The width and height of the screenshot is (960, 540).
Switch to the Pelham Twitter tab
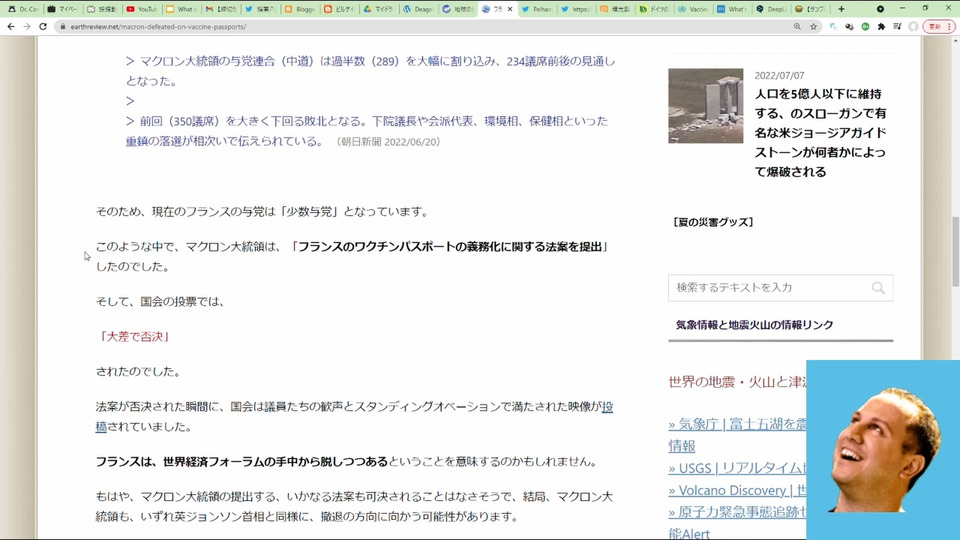click(x=537, y=9)
